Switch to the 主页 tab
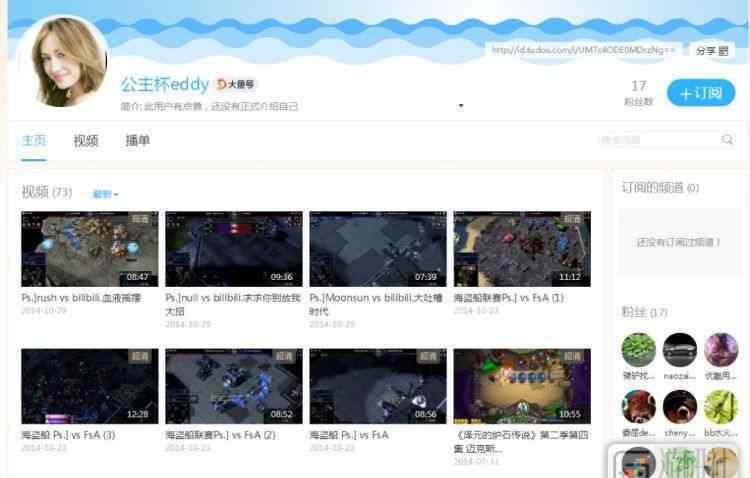This screenshot has width=750, height=478. 33,140
